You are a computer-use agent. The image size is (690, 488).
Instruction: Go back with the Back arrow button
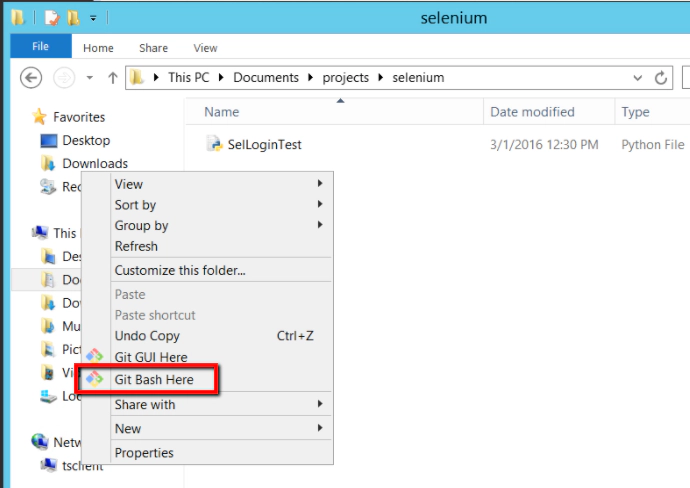pos(31,78)
